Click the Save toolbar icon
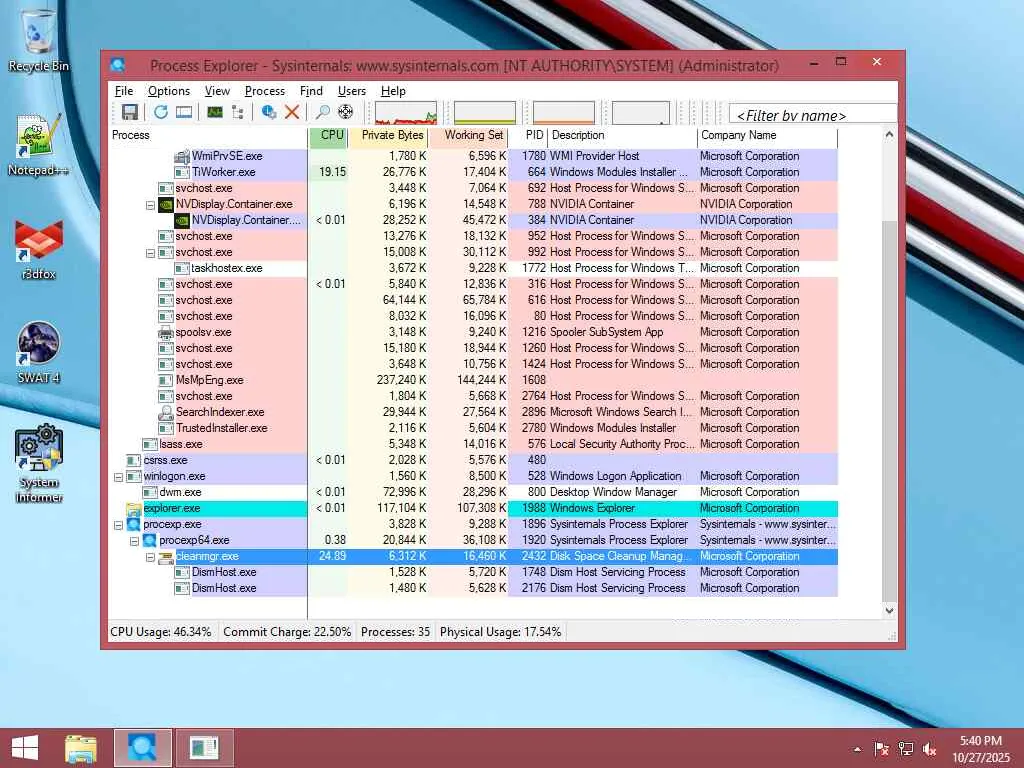The height and width of the screenshot is (768, 1024). point(129,112)
